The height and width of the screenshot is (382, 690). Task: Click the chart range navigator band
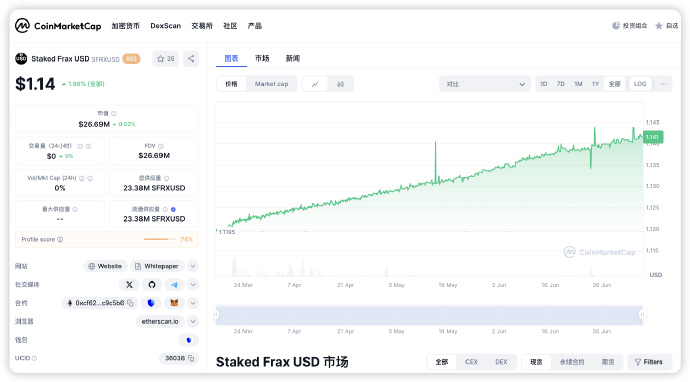click(429, 315)
